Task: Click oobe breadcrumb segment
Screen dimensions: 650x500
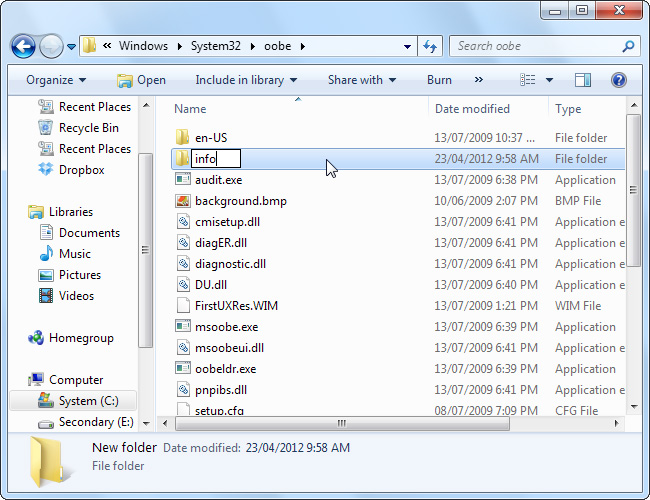Action: click(x=278, y=46)
